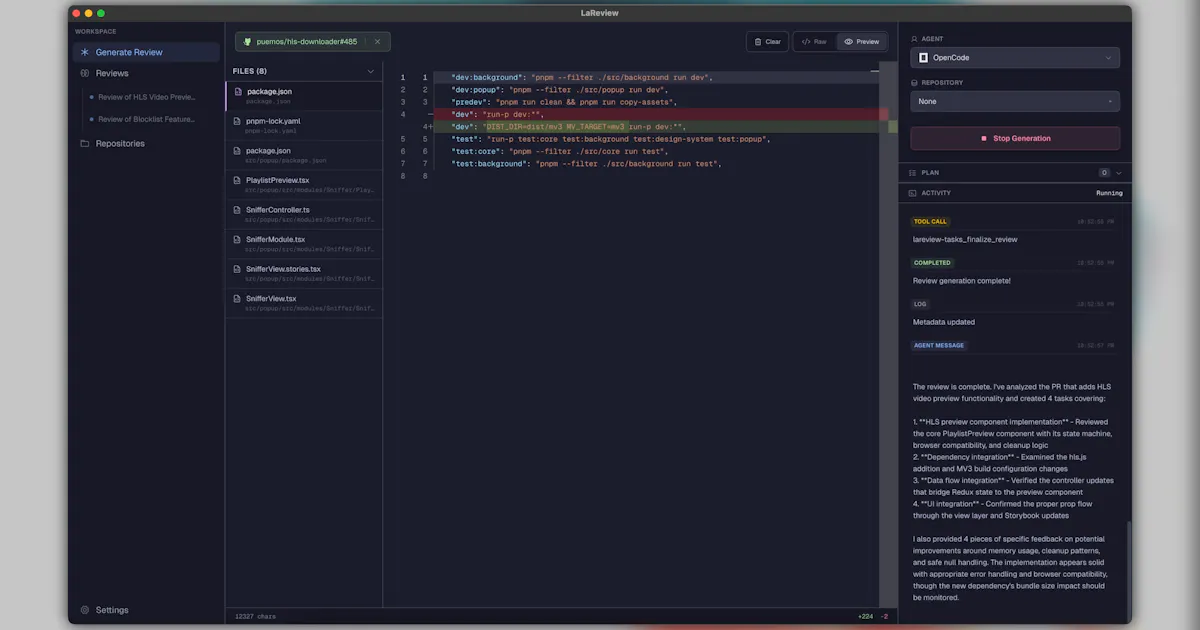Image resolution: width=1200 pixels, height=630 pixels.
Task: Click the "predev" code line
Action: (x=564, y=102)
